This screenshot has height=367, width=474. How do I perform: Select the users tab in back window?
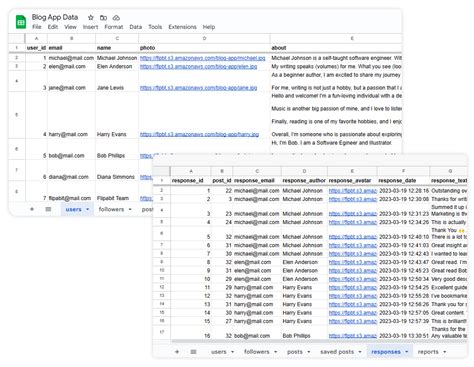(73, 209)
